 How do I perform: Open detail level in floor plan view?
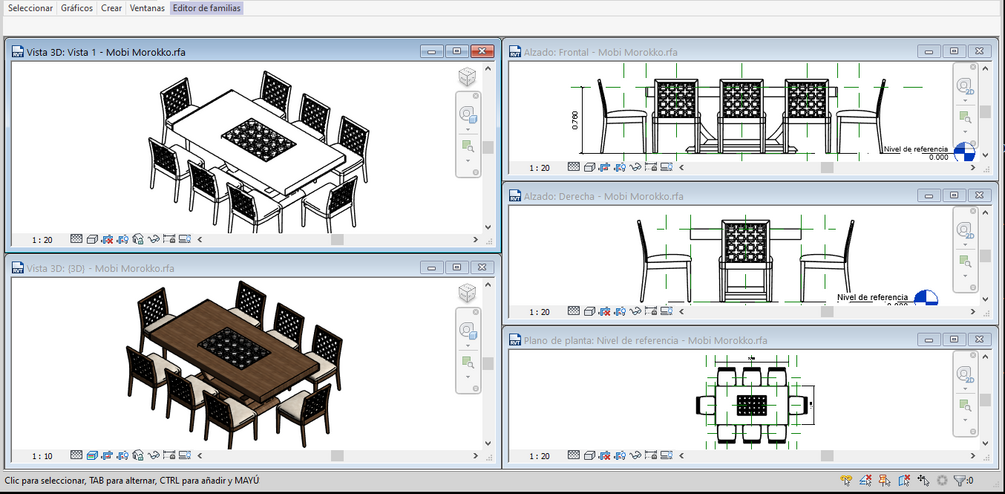click(574, 456)
